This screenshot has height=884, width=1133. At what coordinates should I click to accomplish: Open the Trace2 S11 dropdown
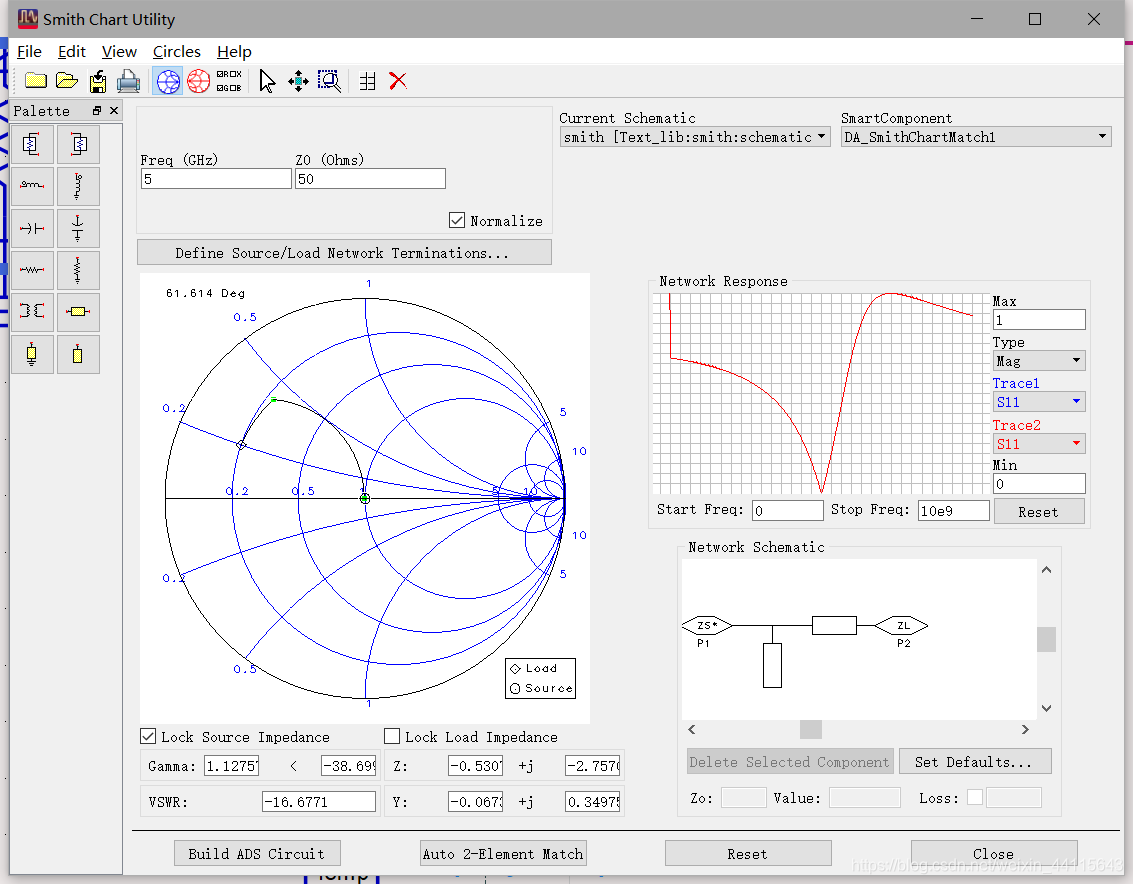(x=1039, y=444)
